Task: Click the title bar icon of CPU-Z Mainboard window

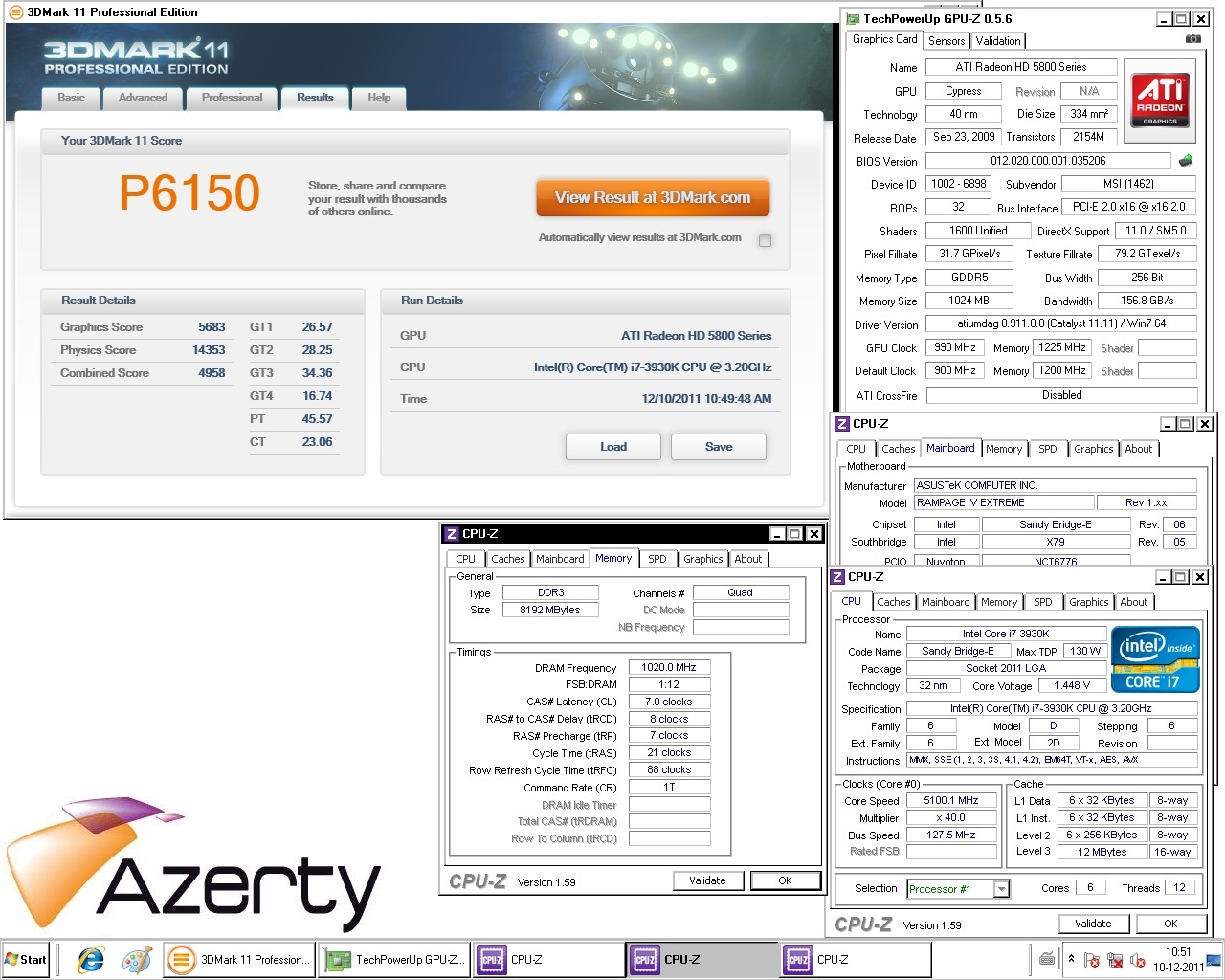Action: point(842,424)
